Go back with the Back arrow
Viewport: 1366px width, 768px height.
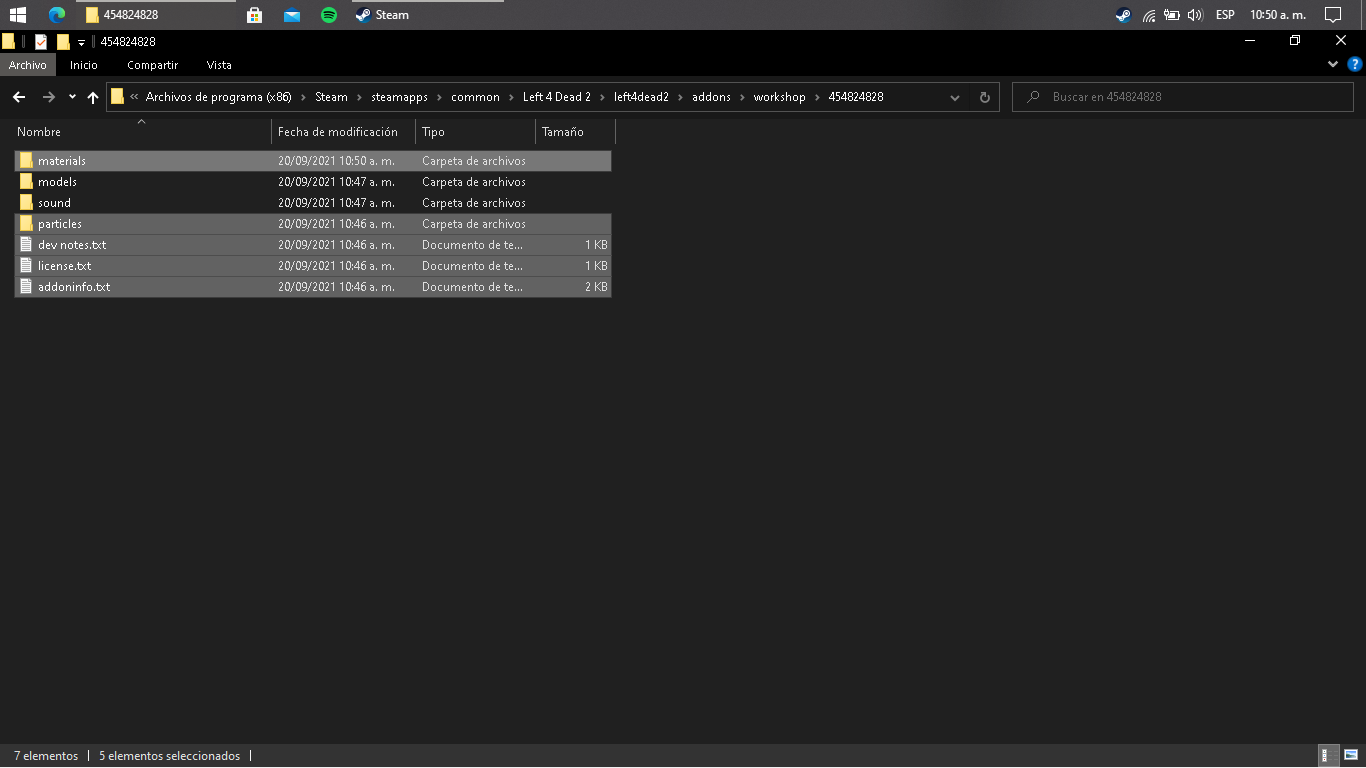click(19, 97)
